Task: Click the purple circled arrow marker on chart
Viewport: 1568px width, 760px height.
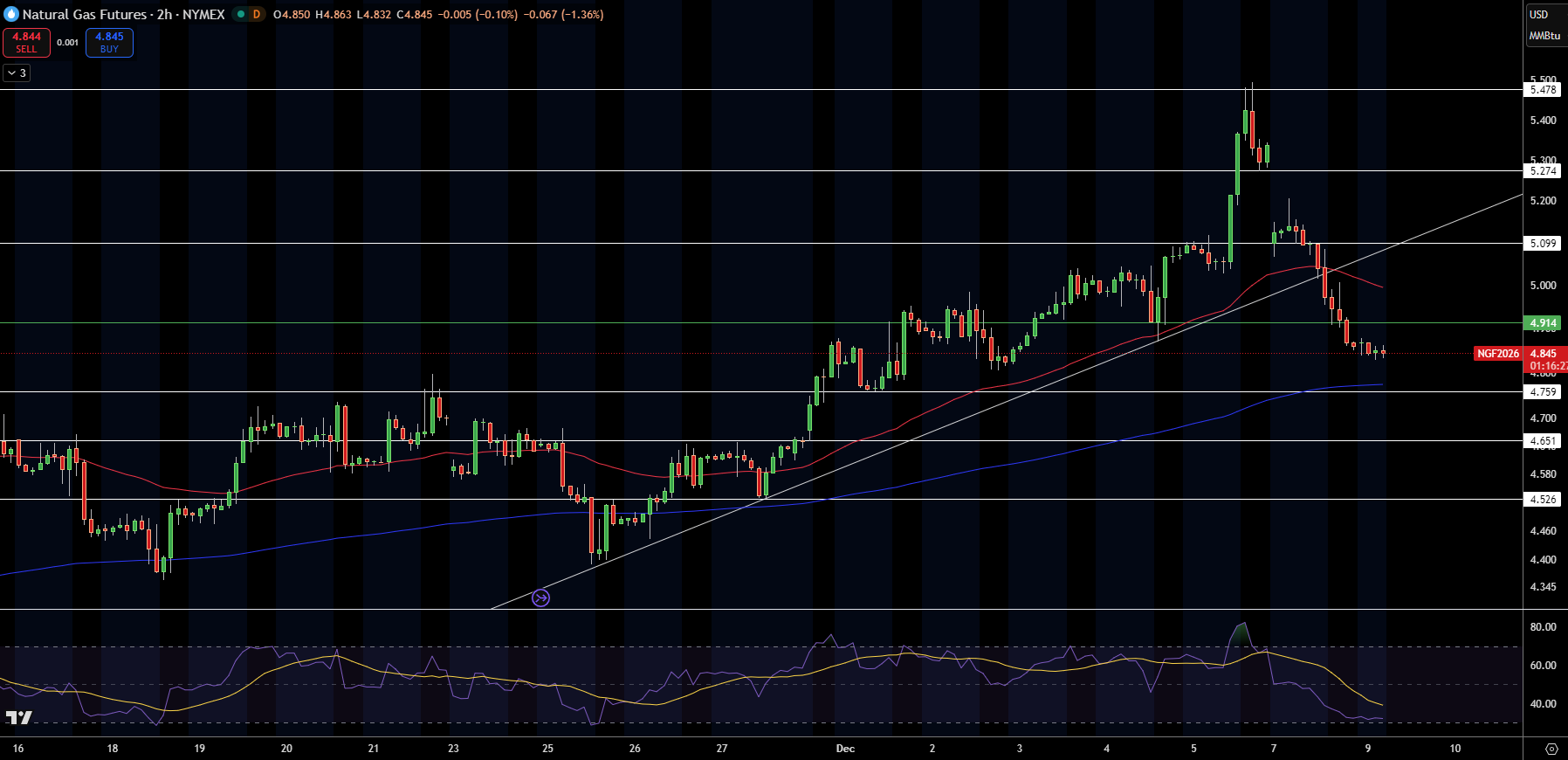Action: point(541,598)
